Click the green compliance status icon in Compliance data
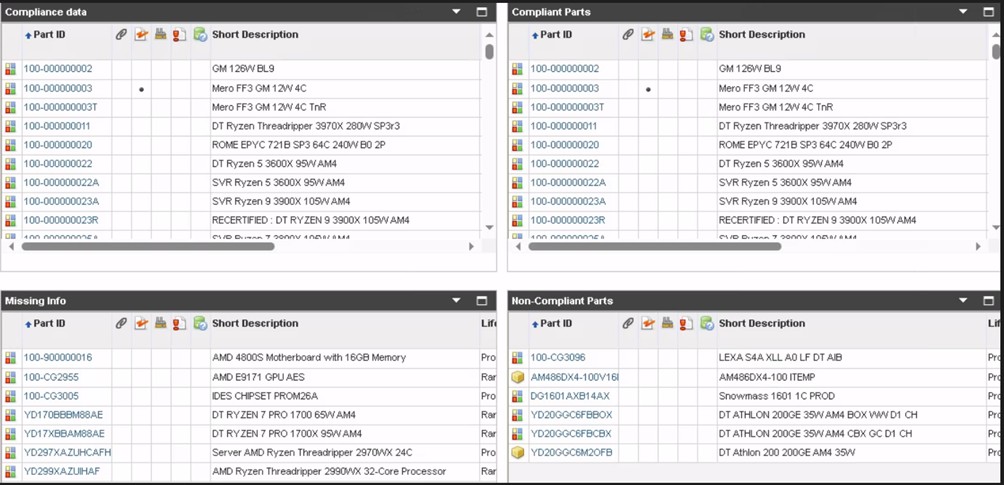 200,35
